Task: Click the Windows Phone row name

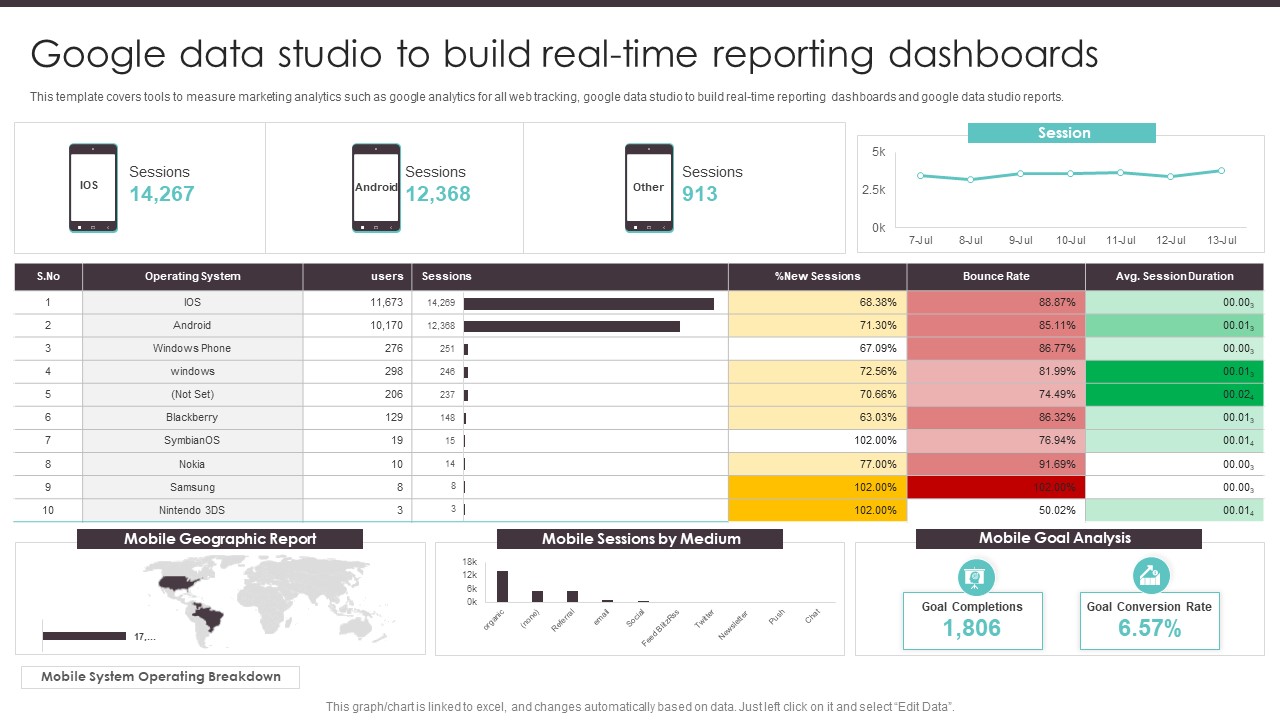Action: click(x=192, y=348)
